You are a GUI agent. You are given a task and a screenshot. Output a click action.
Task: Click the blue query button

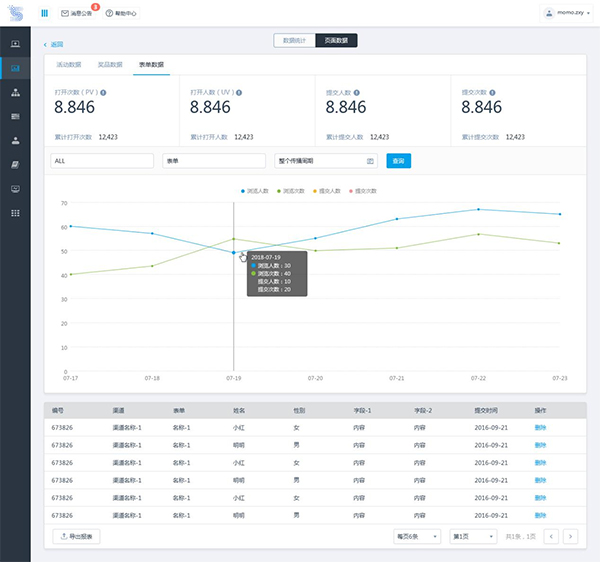398,161
